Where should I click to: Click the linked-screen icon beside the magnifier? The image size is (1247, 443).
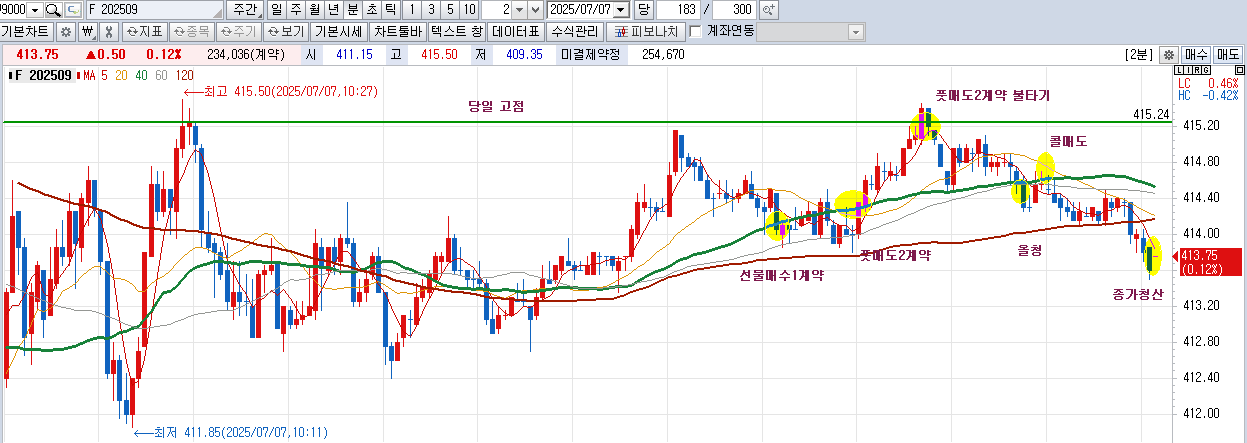pos(73,9)
